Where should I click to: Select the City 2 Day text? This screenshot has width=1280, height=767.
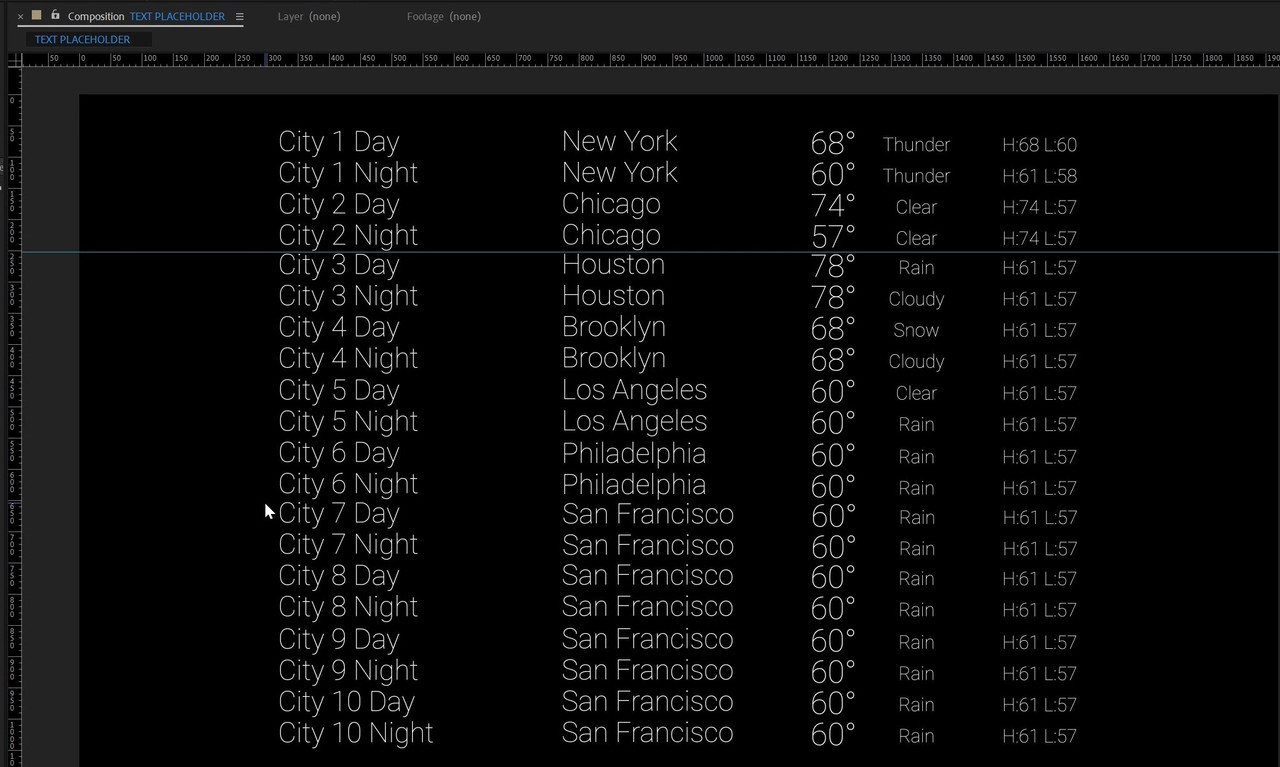[339, 205]
